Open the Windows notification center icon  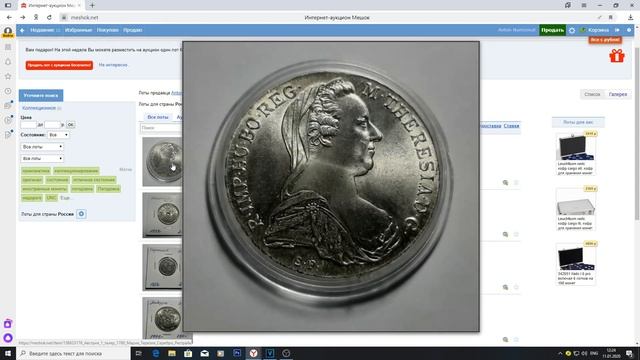click(629, 353)
